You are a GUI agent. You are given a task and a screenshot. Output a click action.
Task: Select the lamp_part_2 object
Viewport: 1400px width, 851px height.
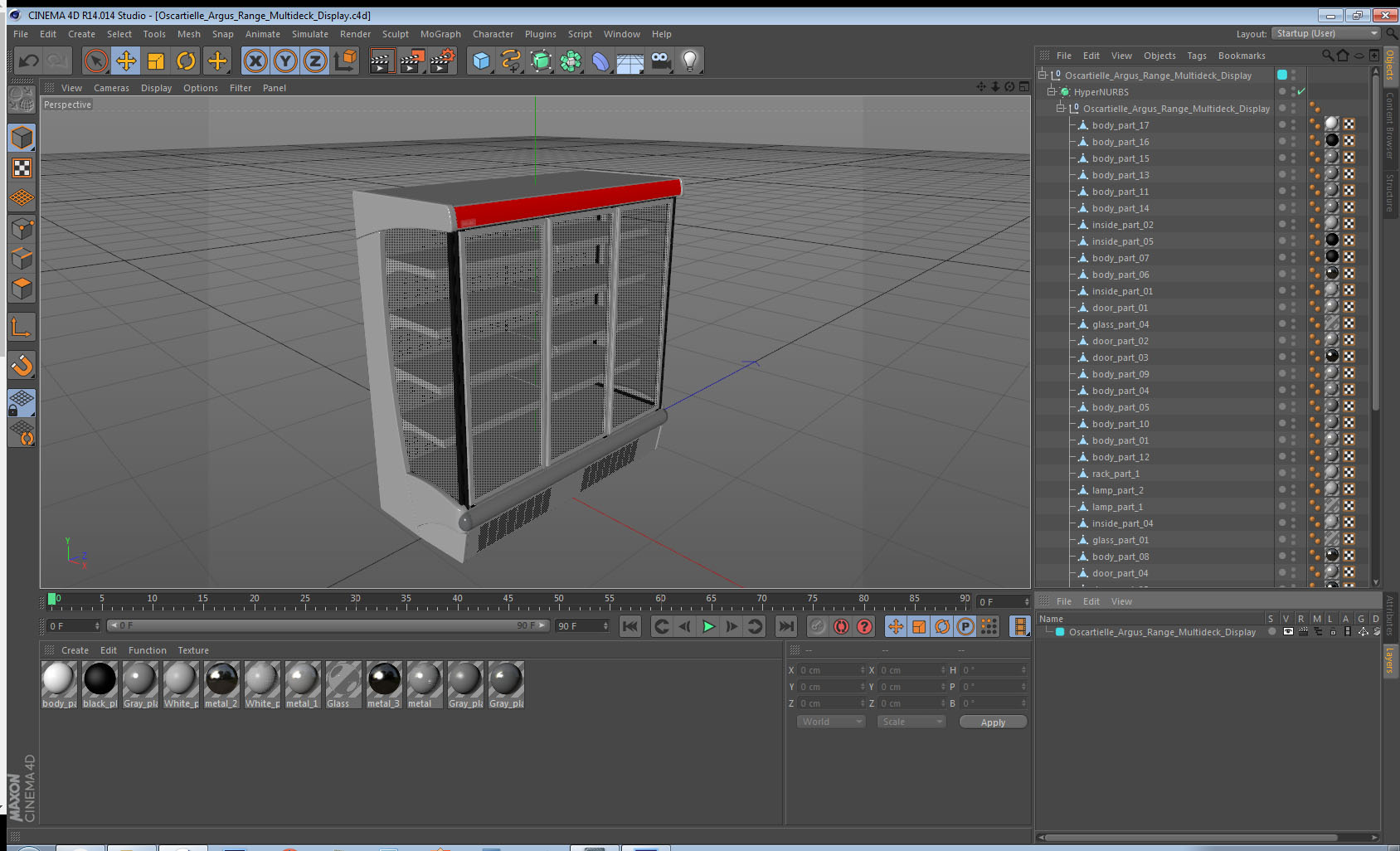click(1117, 490)
